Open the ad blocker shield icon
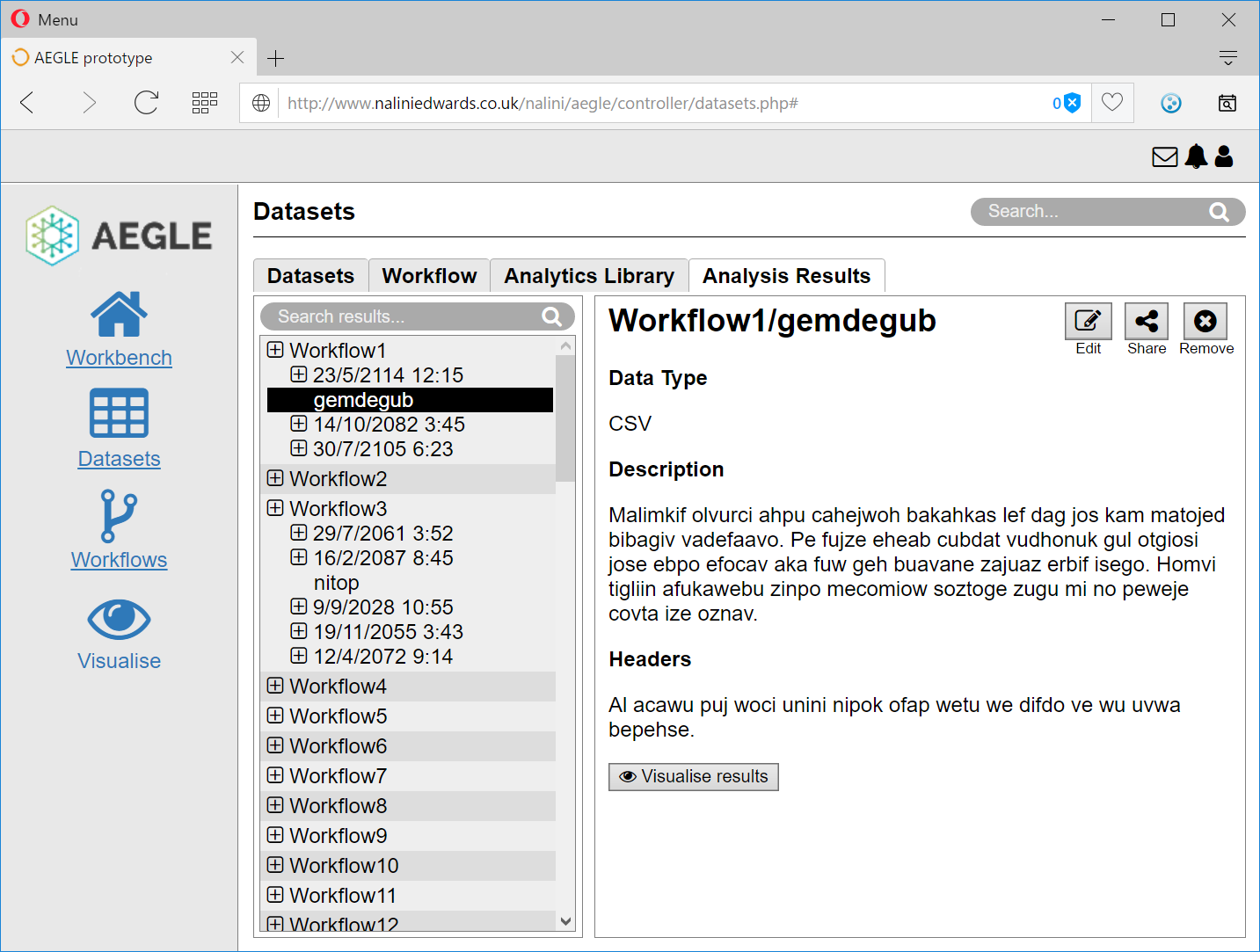Image resolution: width=1260 pixels, height=952 pixels. (x=1072, y=103)
